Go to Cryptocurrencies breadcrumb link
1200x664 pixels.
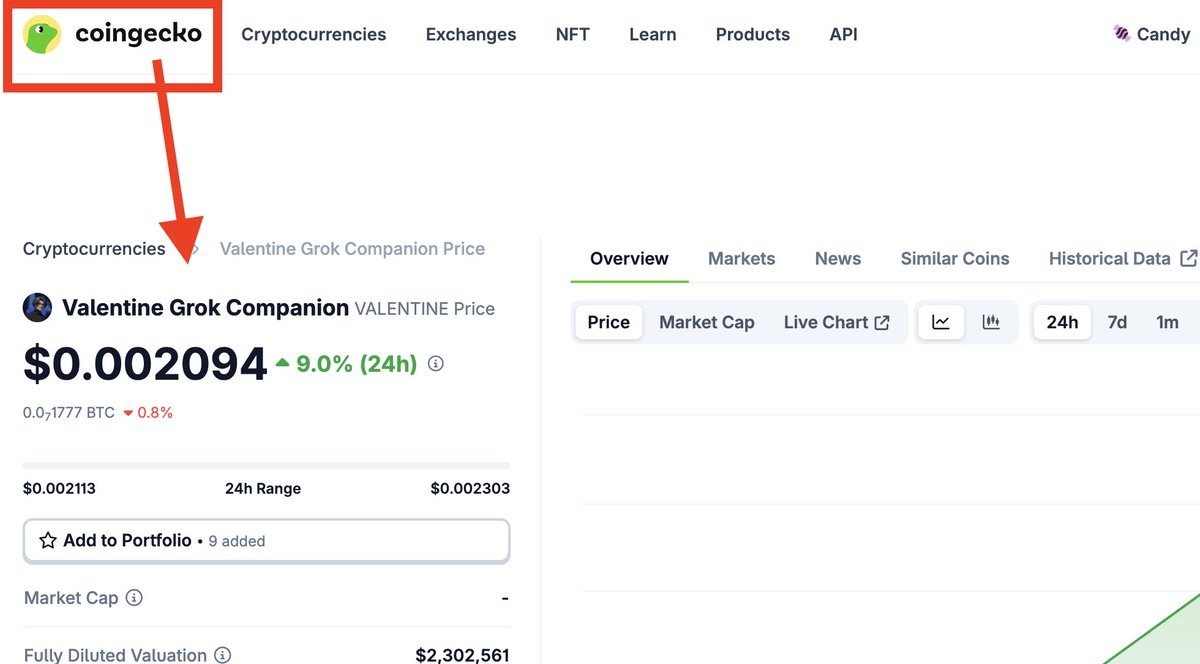[x=94, y=249]
